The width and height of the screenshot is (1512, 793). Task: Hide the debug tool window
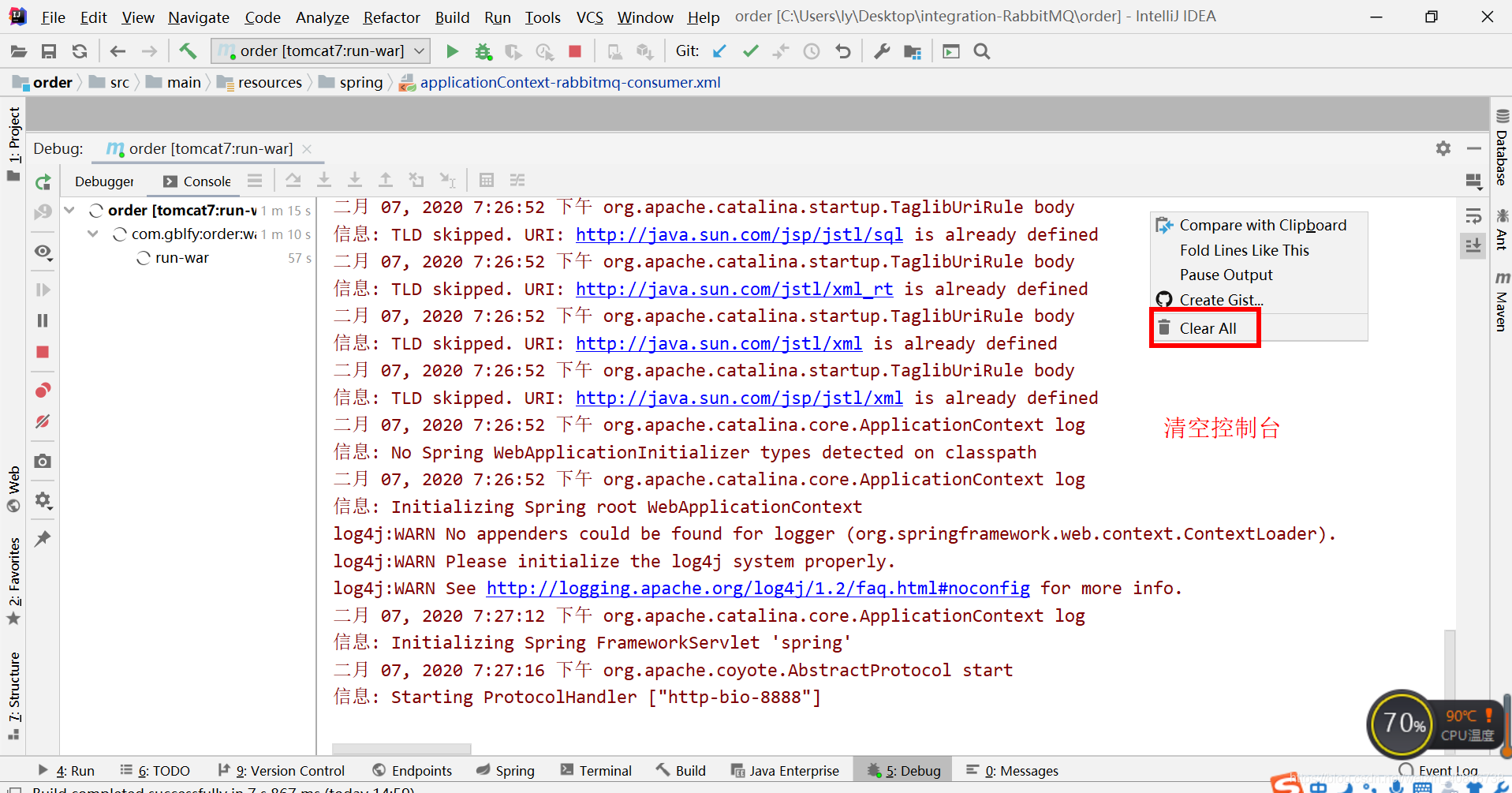coord(1473,148)
